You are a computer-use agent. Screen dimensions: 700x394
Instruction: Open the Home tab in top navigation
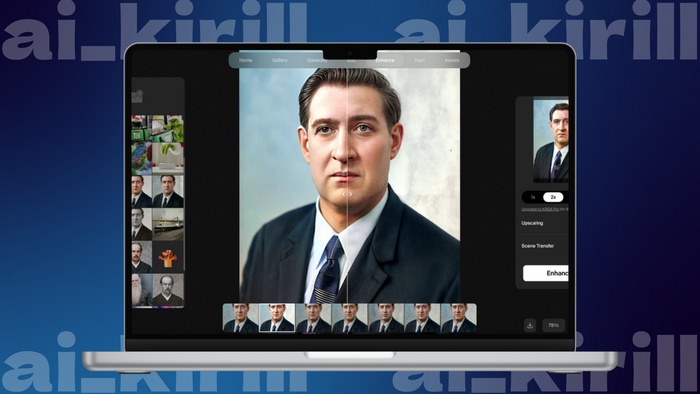click(x=246, y=60)
